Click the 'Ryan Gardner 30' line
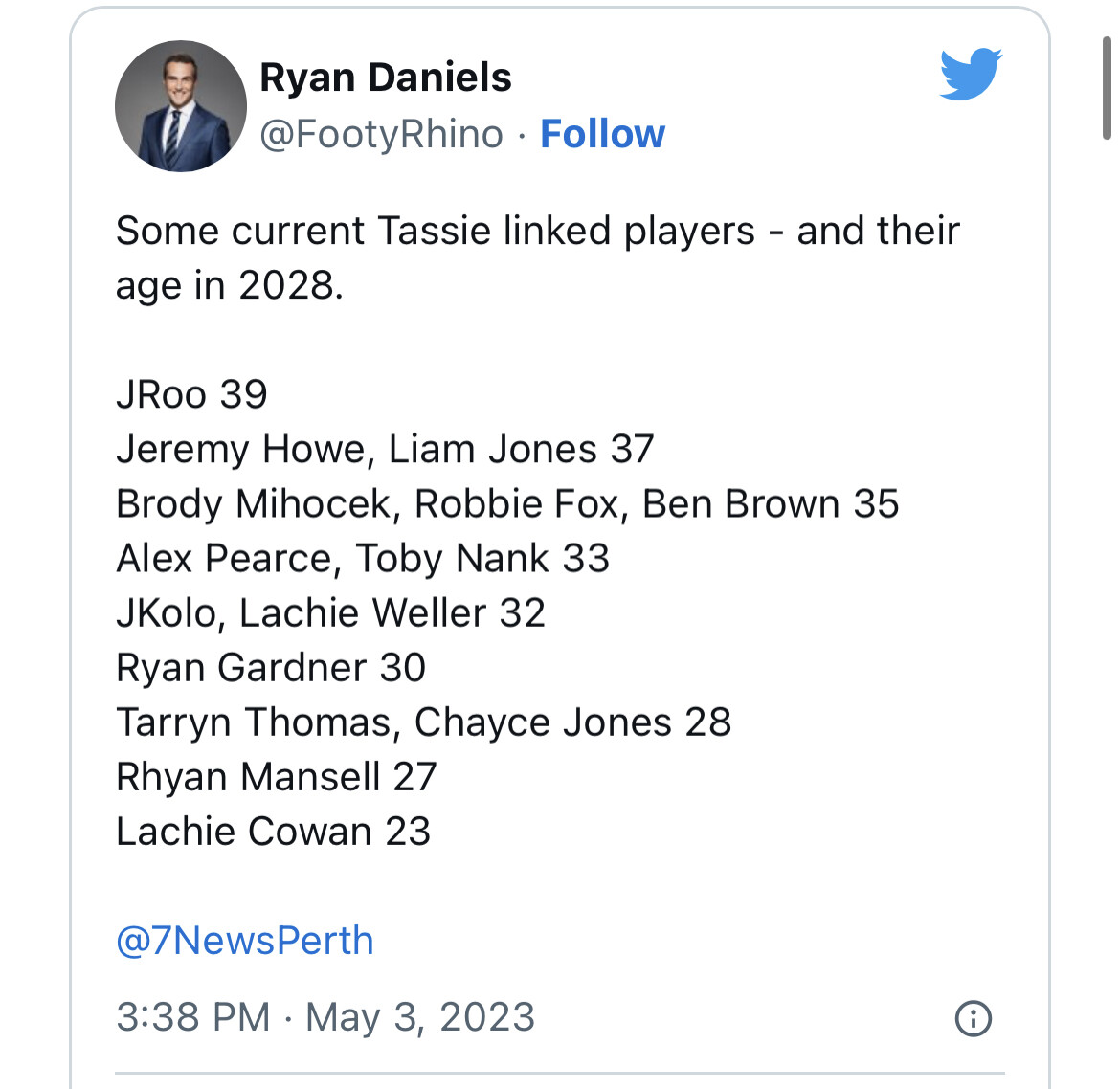The image size is (1120, 1089). [271, 668]
